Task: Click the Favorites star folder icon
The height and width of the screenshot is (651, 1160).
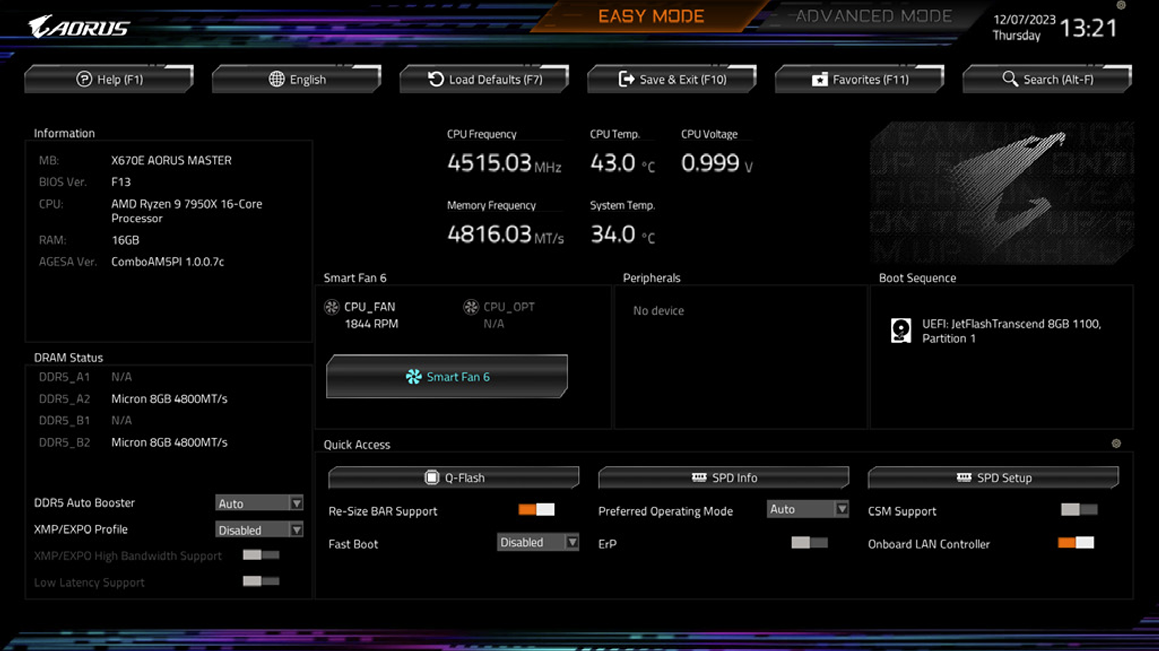Action: click(819, 79)
